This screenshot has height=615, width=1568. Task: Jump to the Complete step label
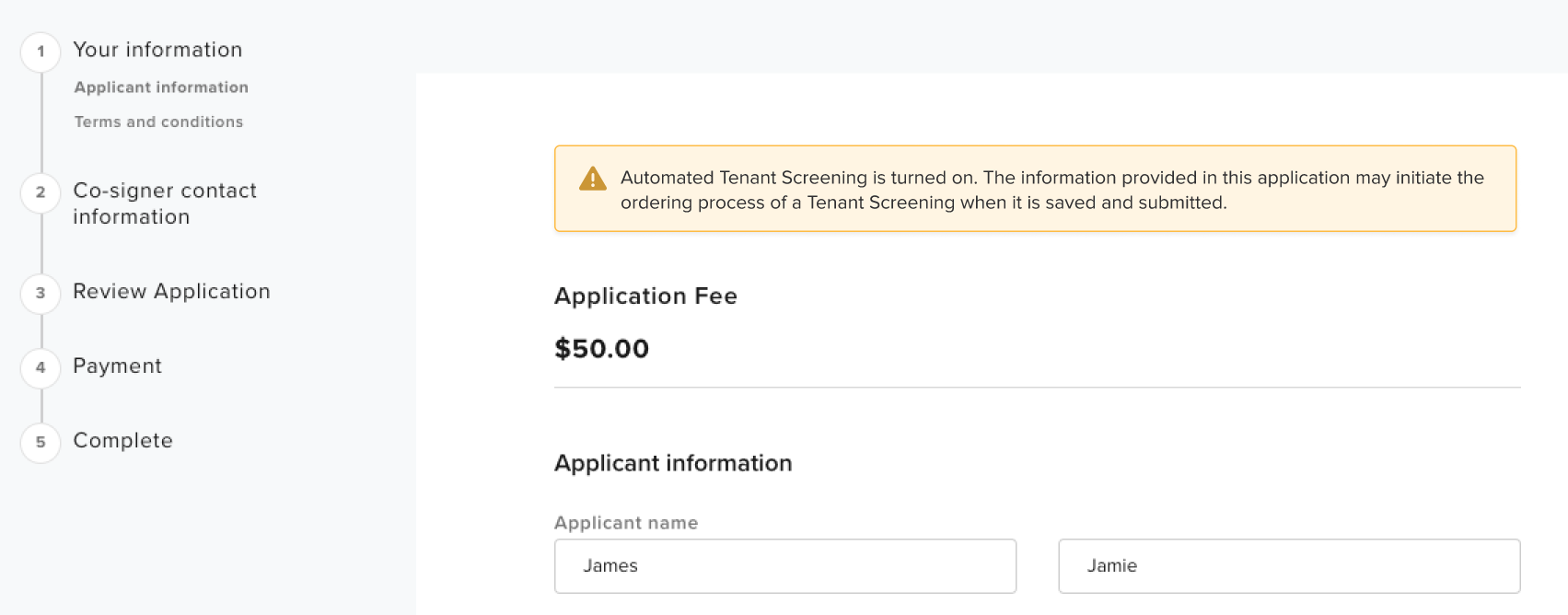(x=122, y=441)
